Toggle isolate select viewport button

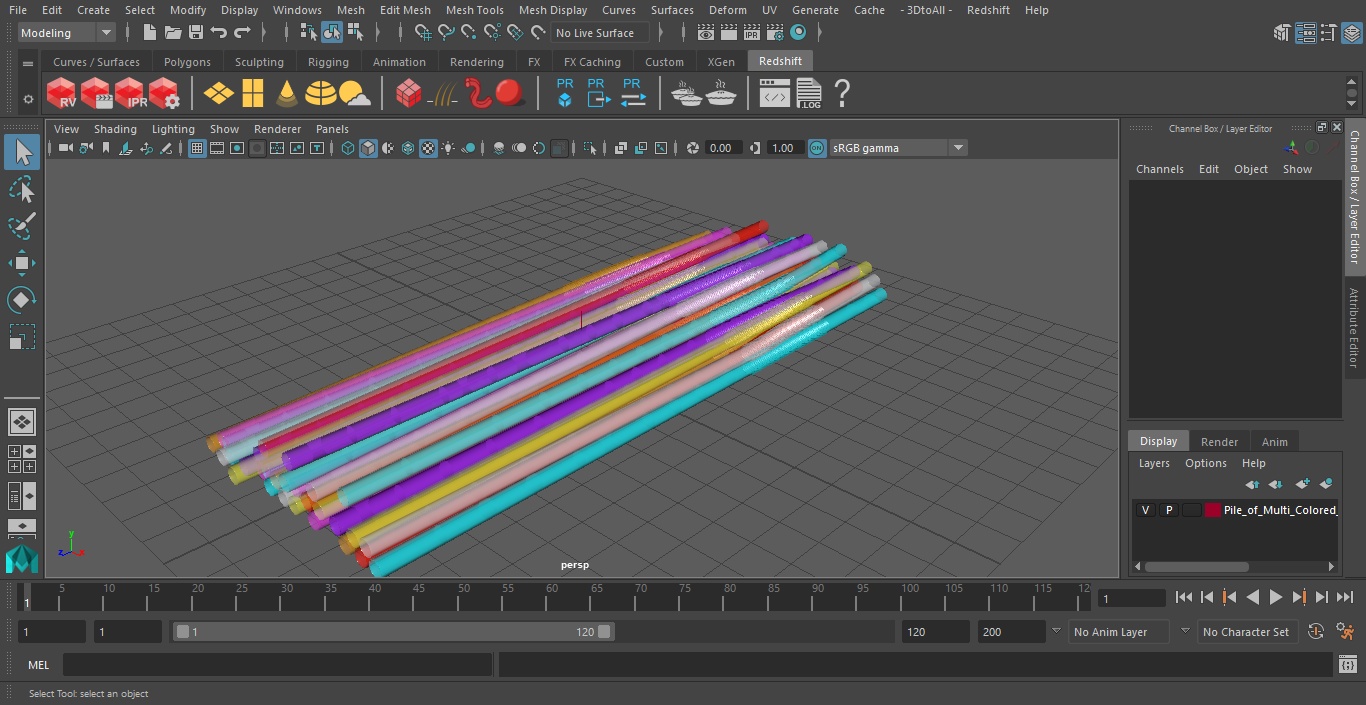click(590, 148)
